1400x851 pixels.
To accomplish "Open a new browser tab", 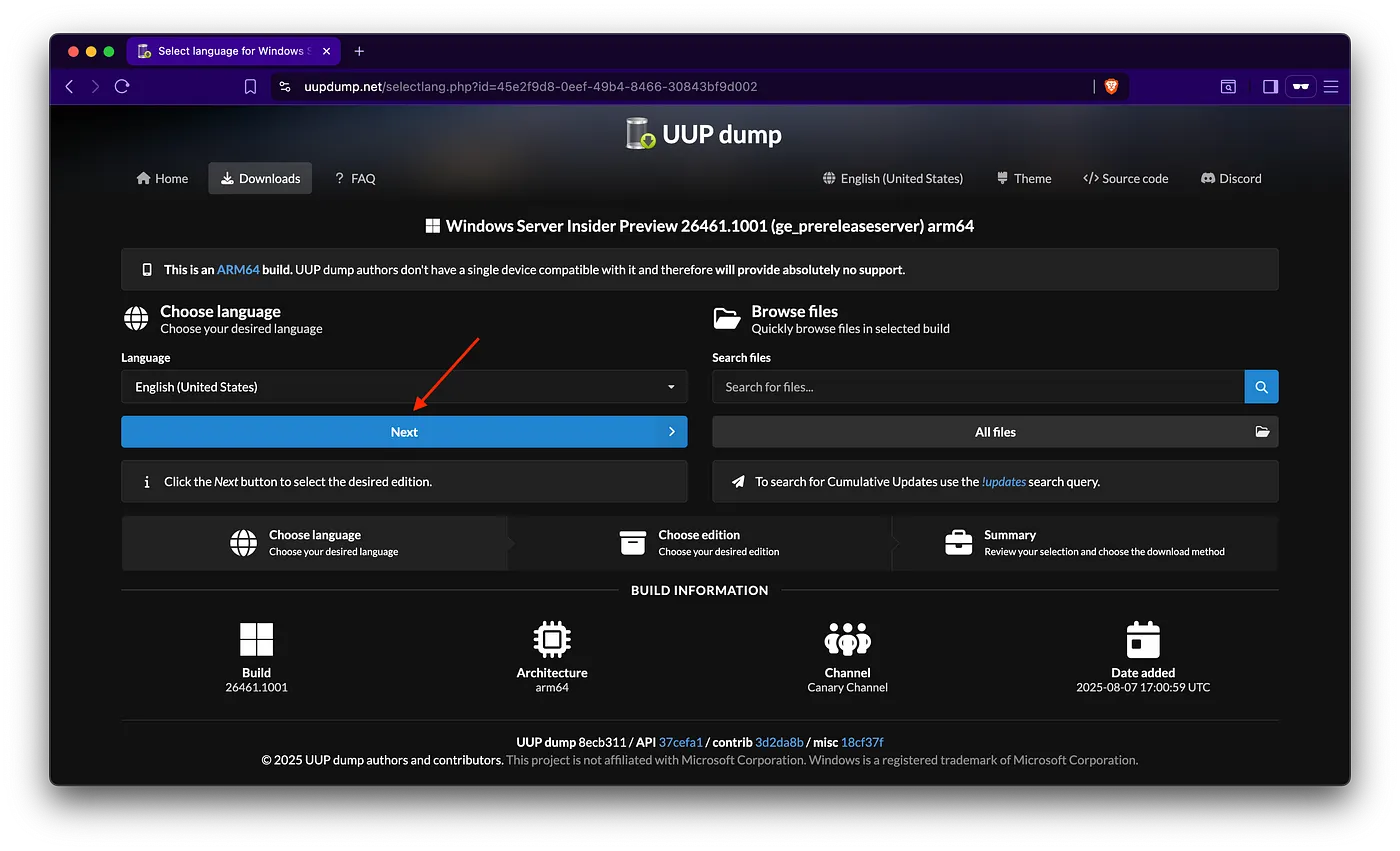I will click(360, 51).
